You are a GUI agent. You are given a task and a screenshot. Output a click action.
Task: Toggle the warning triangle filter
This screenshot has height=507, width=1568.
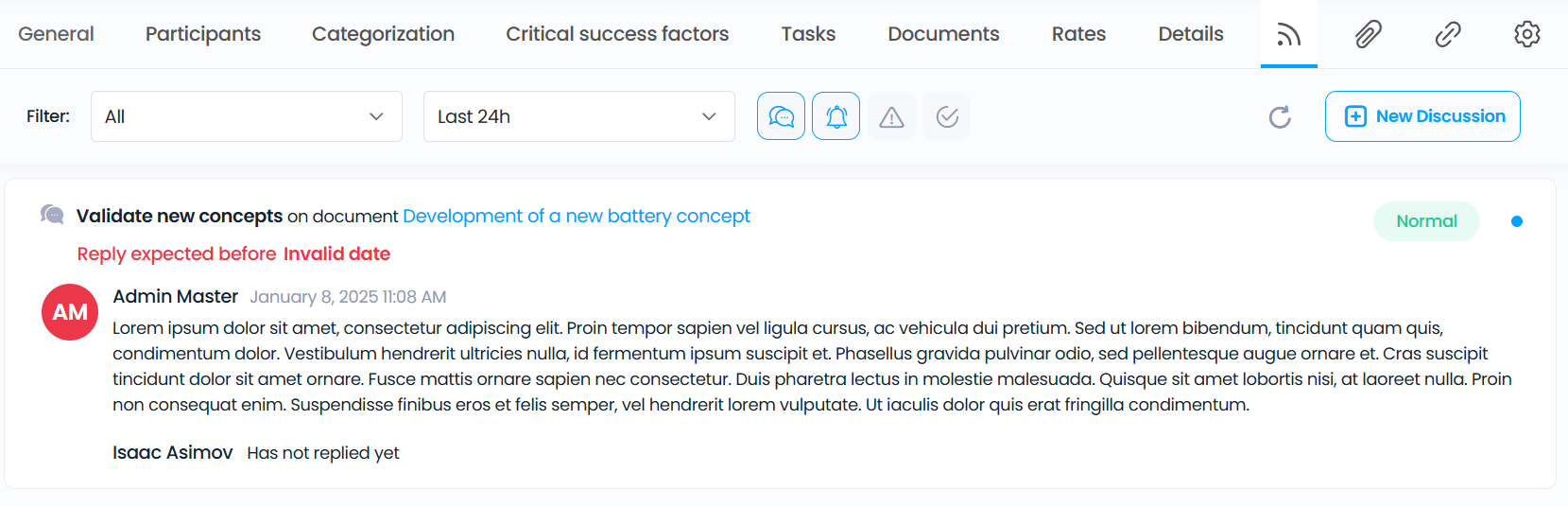pos(891,116)
